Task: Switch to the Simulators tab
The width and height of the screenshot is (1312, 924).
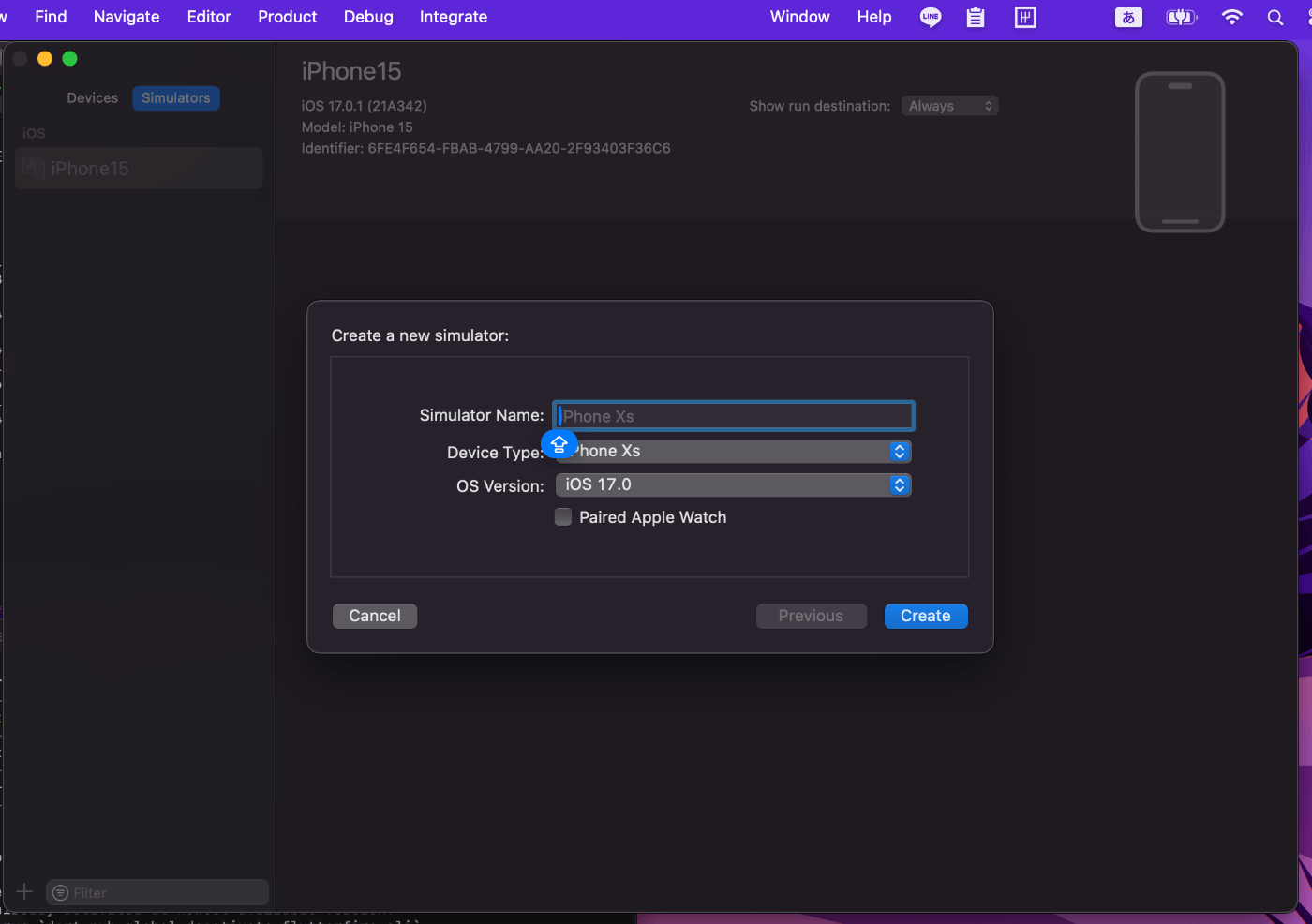Action: tap(176, 98)
